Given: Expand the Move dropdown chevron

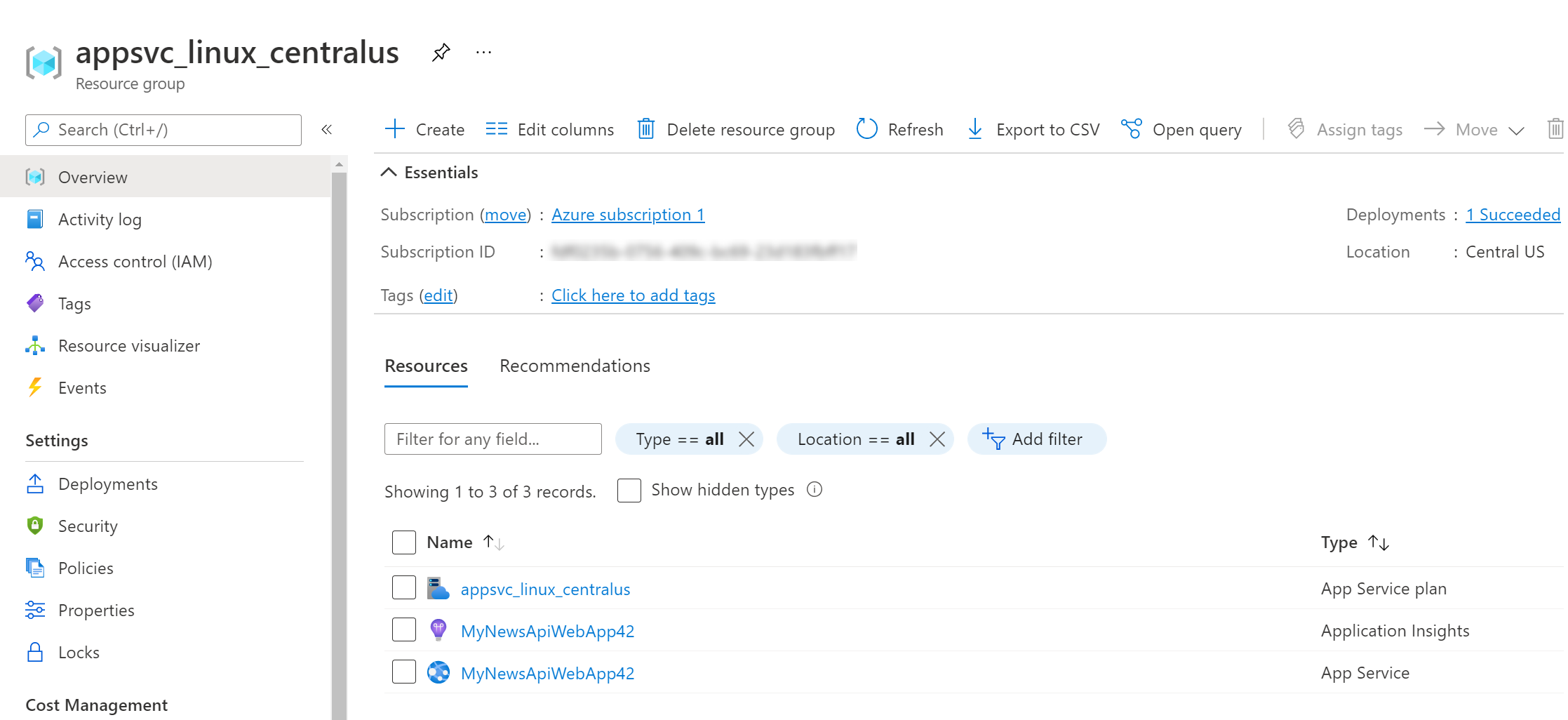Looking at the screenshot, I should (x=1516, y=131).
